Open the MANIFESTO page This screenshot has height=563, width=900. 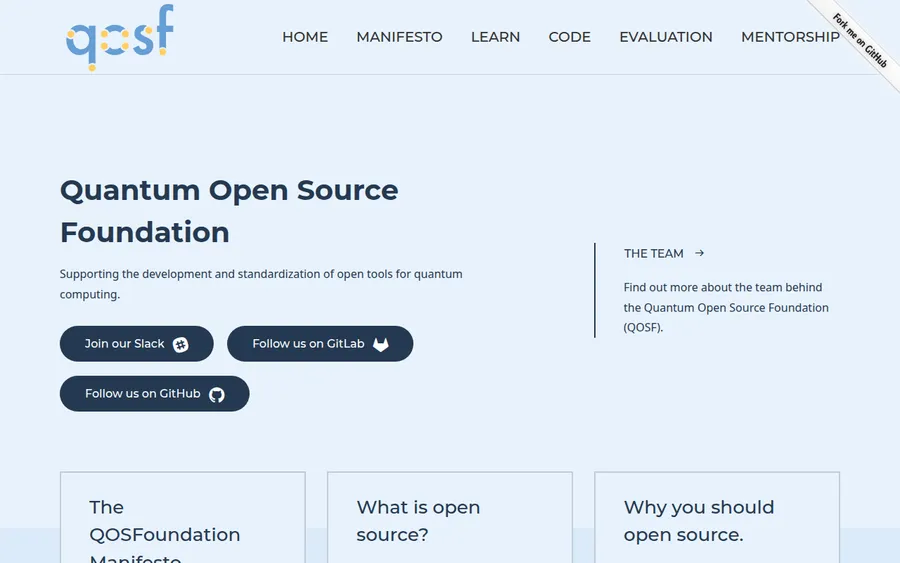coord(399,37)
